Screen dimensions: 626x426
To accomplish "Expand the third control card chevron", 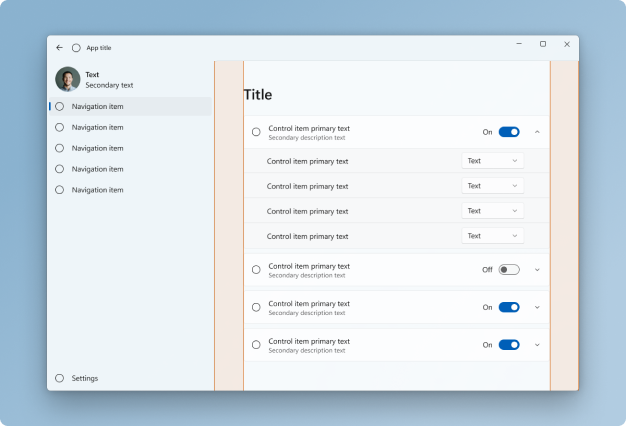I will pyautogui.click(x=537, y=307).
